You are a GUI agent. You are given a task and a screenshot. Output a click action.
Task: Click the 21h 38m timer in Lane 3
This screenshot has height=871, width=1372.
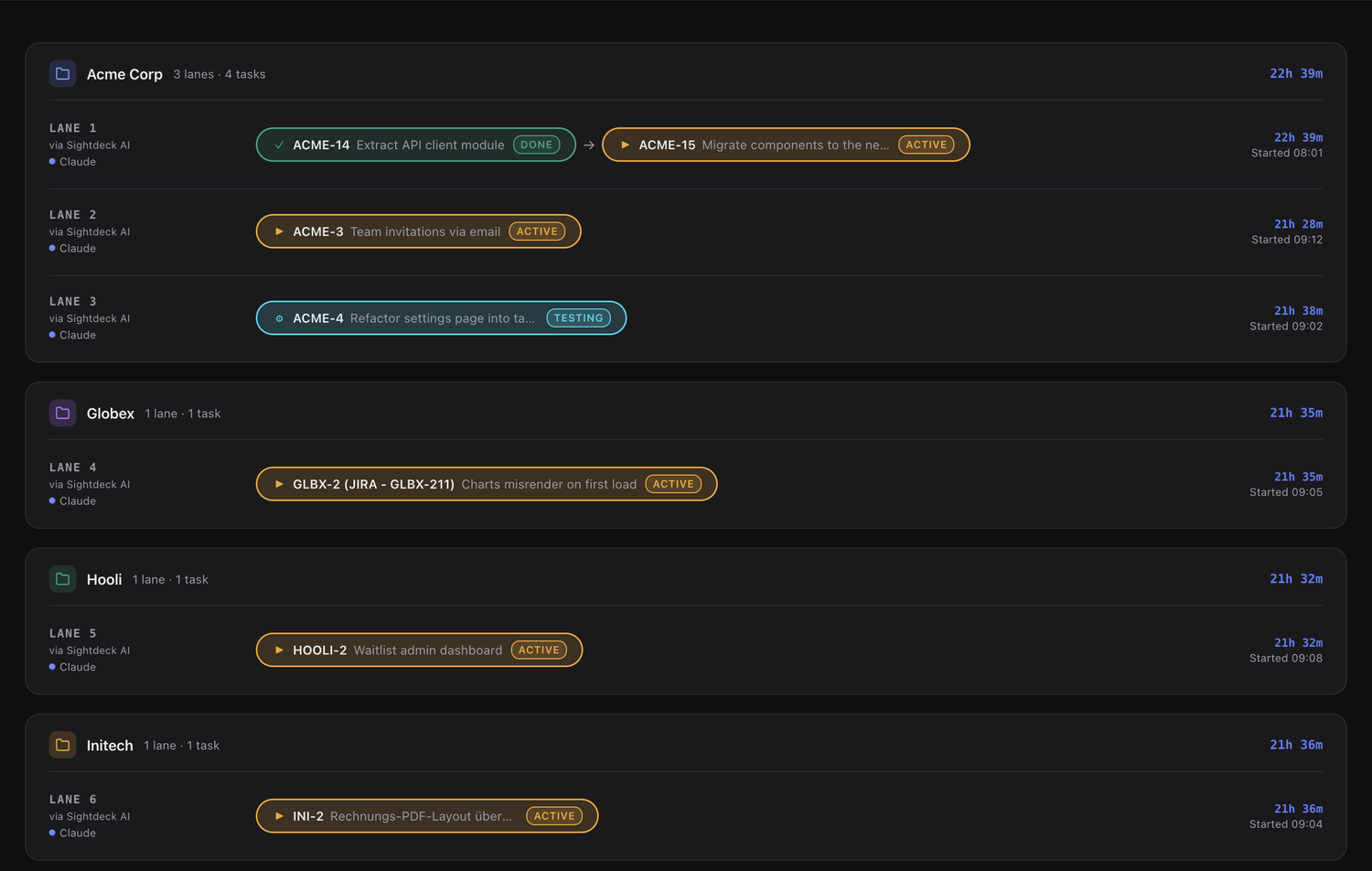click(x=1299, y=311)
